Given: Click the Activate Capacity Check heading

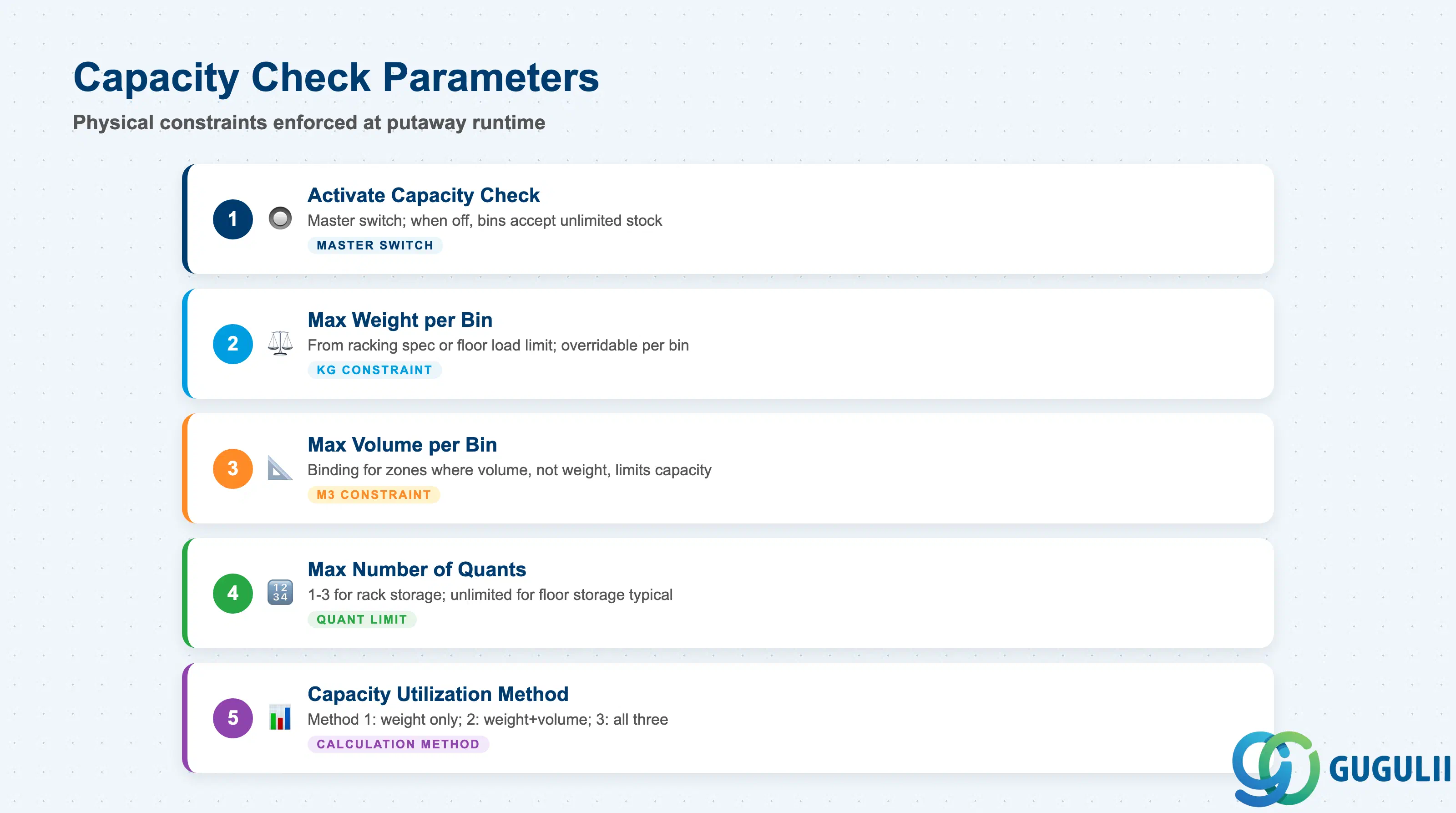Looking at the screenshot, I should pos(423,195).
